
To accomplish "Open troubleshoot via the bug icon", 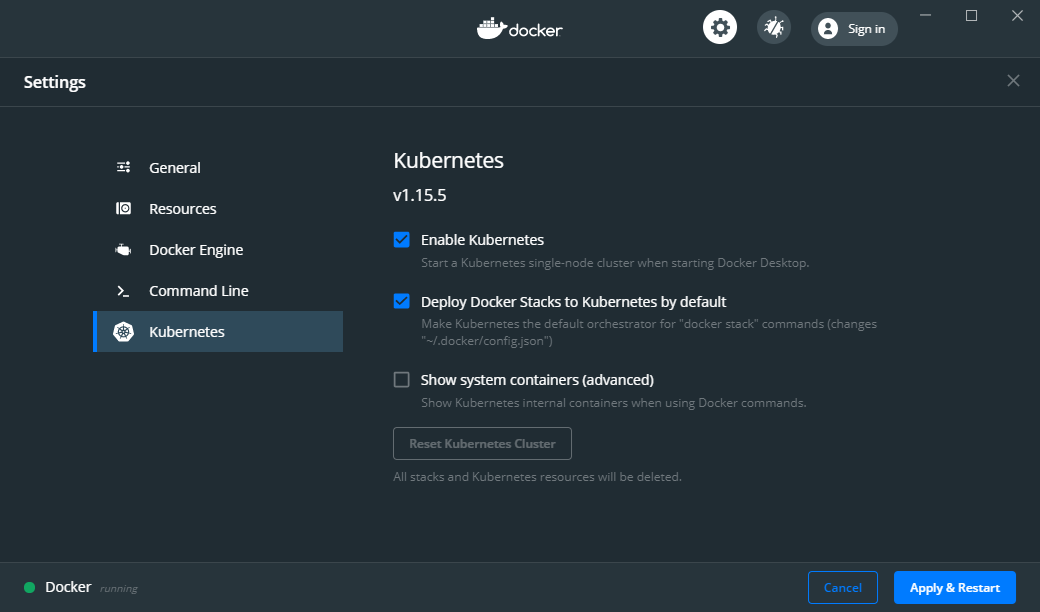I will click(x=773, y=28).
